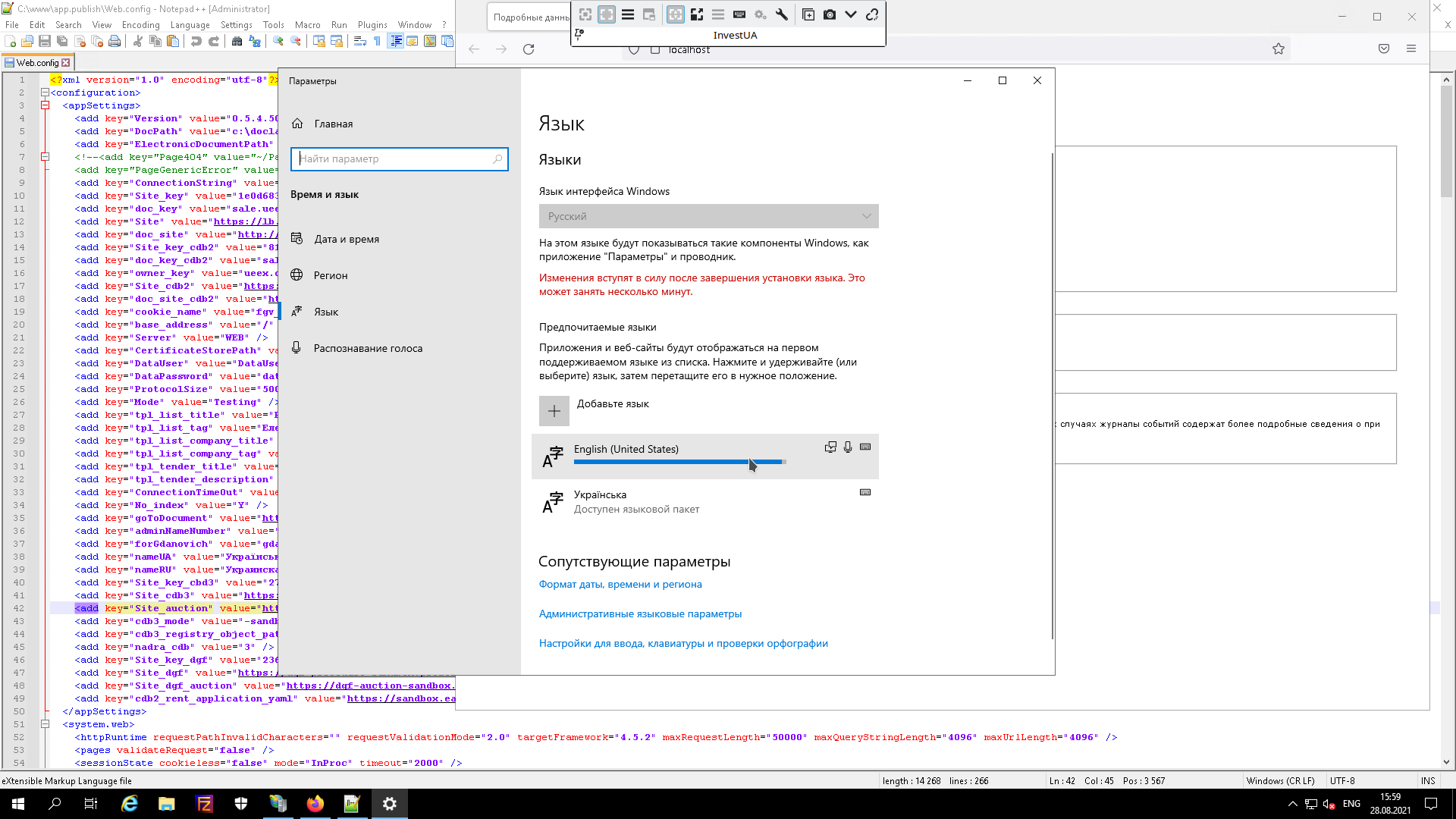Image resolution: width=1456 pixels, height=819 pixels.
Task: Click the pin icon beside InvestUA
Action: [x=580, y=34]
